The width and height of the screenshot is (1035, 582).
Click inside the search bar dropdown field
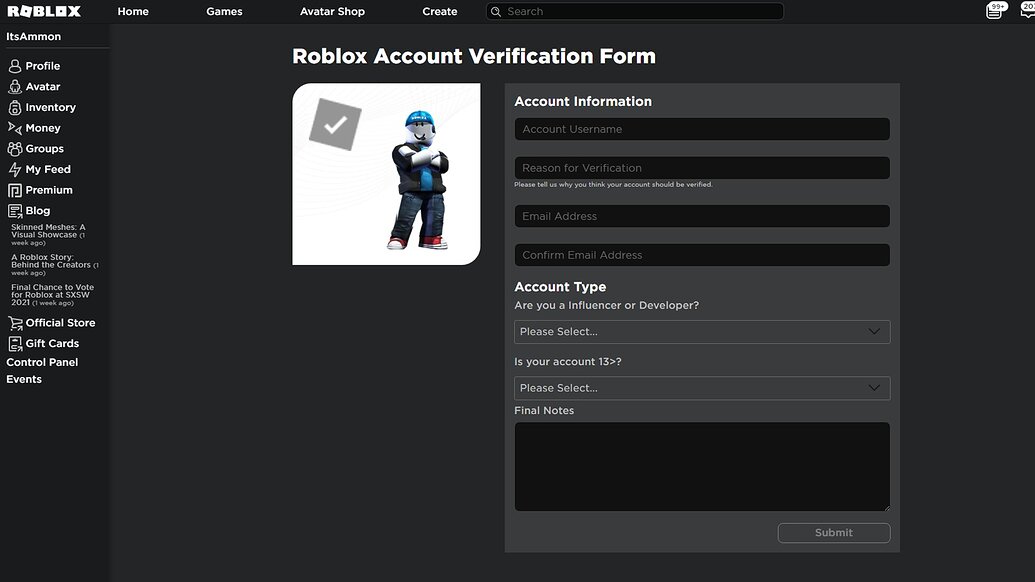tap(637, 11)
